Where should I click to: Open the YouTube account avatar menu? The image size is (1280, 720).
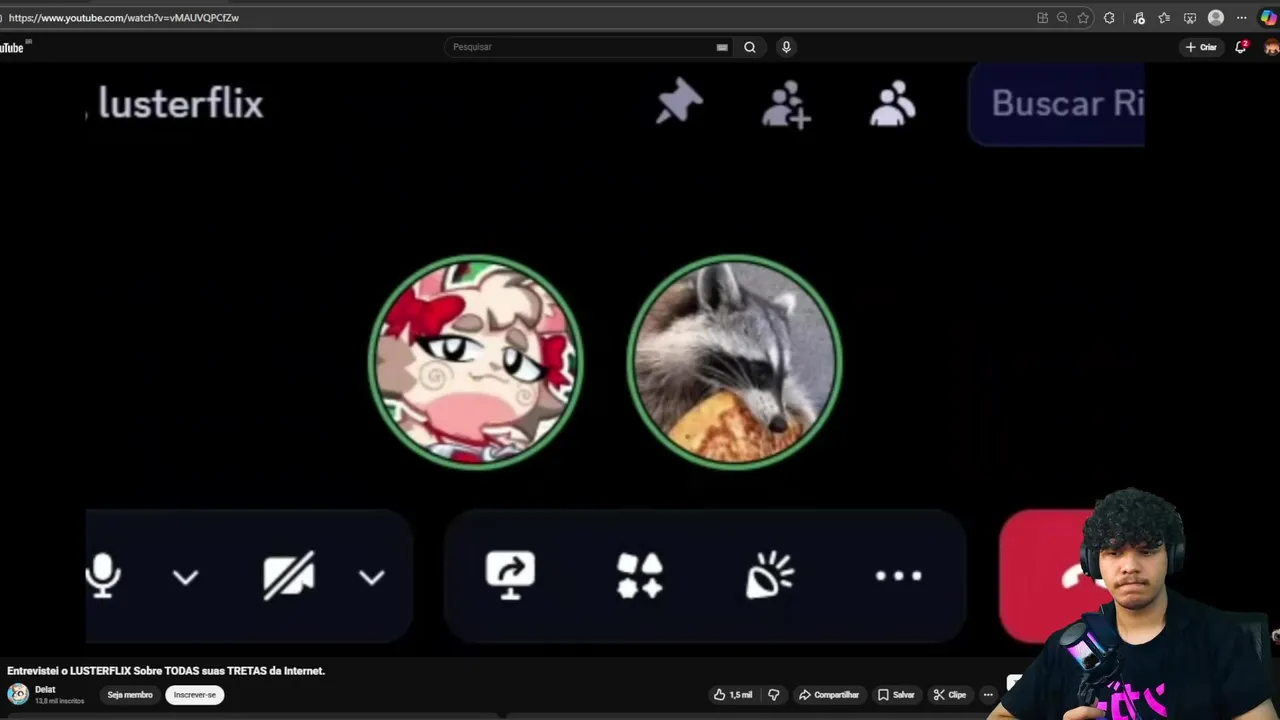coord(1271,47)
